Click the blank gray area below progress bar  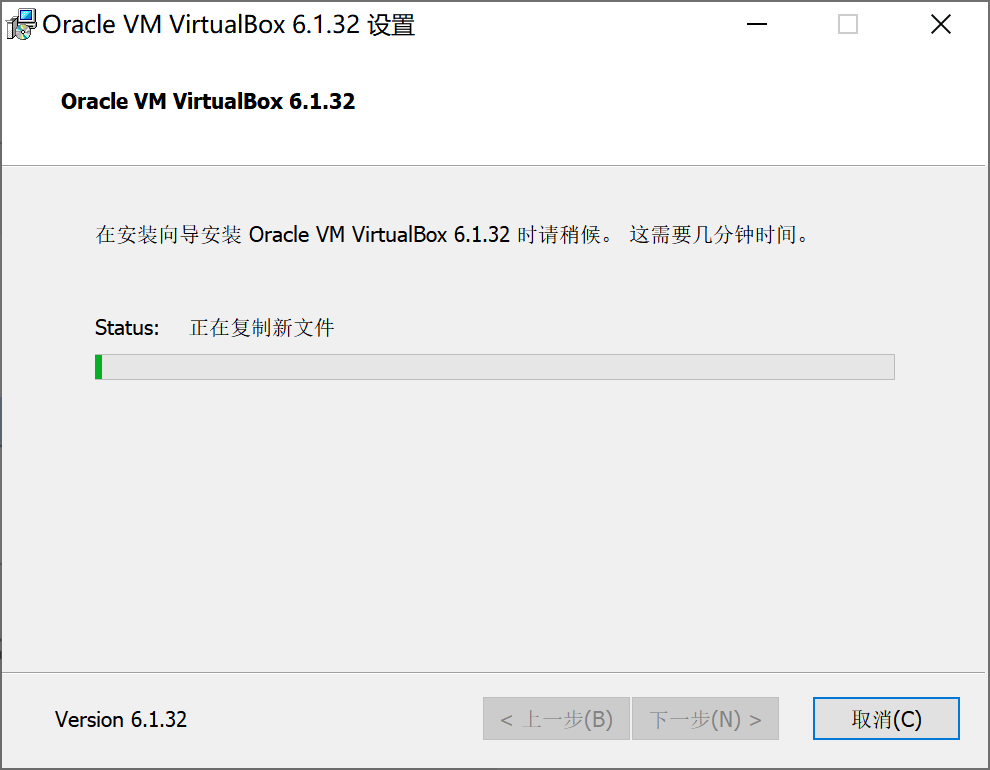494,524
